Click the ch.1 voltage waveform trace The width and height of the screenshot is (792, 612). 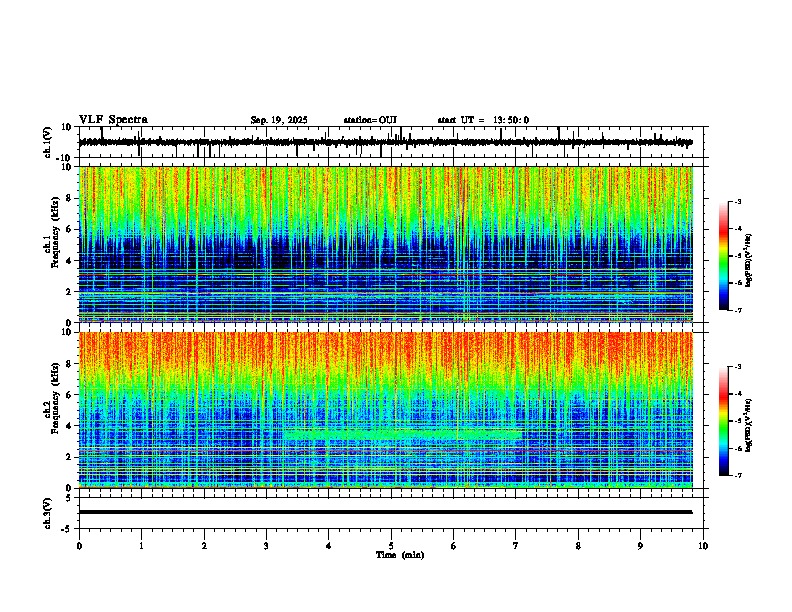385,142
